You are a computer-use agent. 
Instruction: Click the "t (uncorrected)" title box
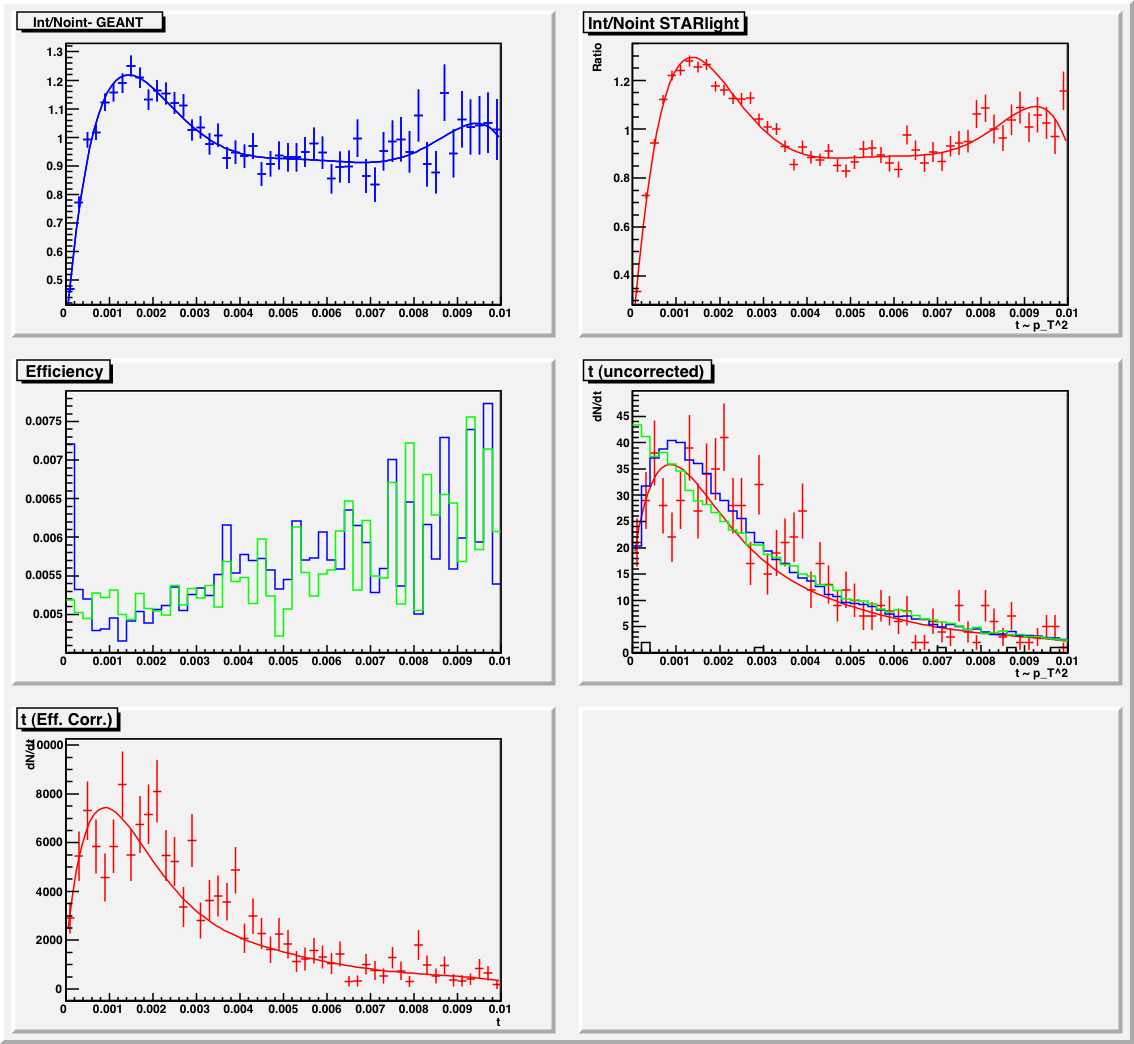(646, 371)
